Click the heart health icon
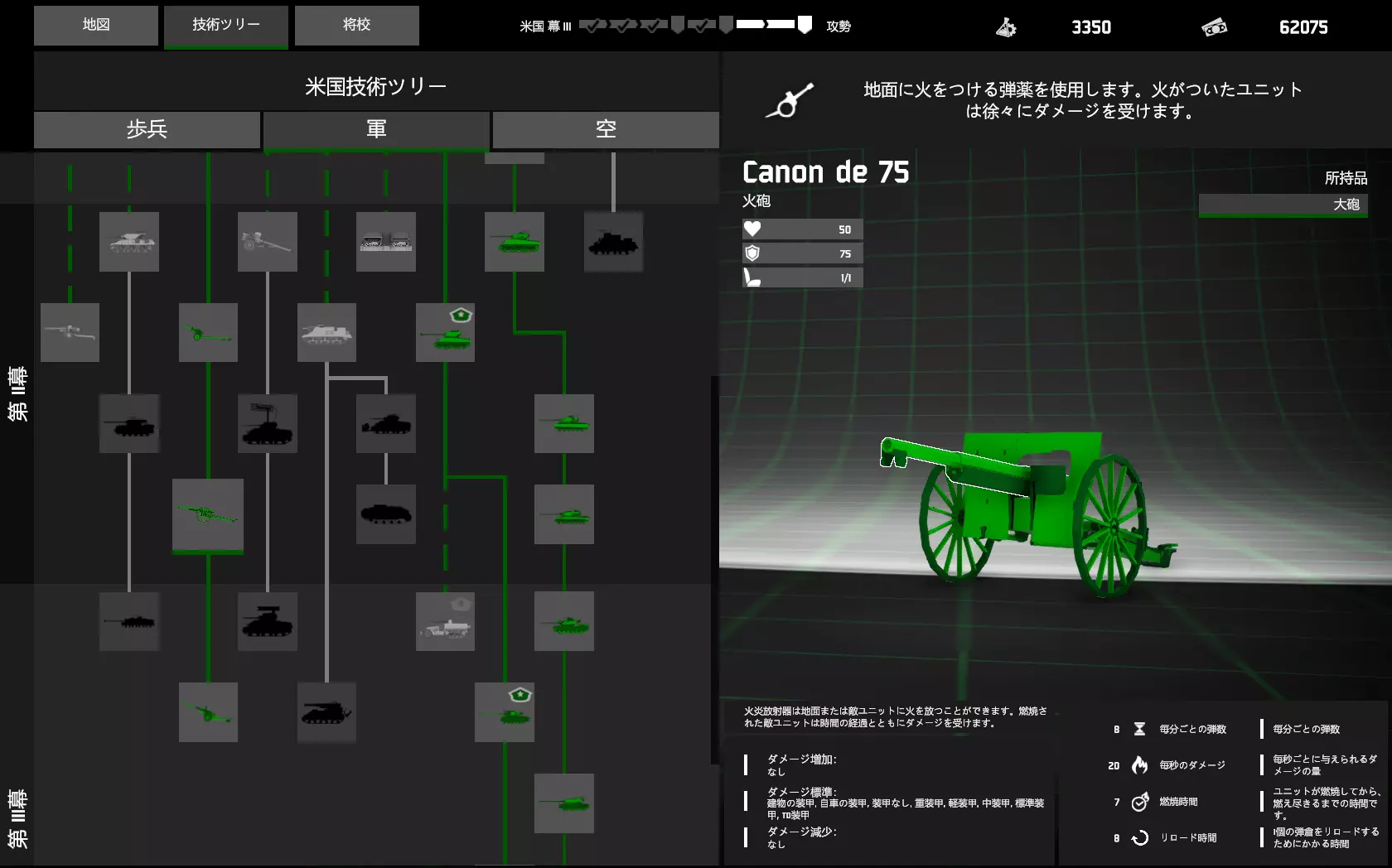Screen dimensions: 1392x868 point(752,229)
